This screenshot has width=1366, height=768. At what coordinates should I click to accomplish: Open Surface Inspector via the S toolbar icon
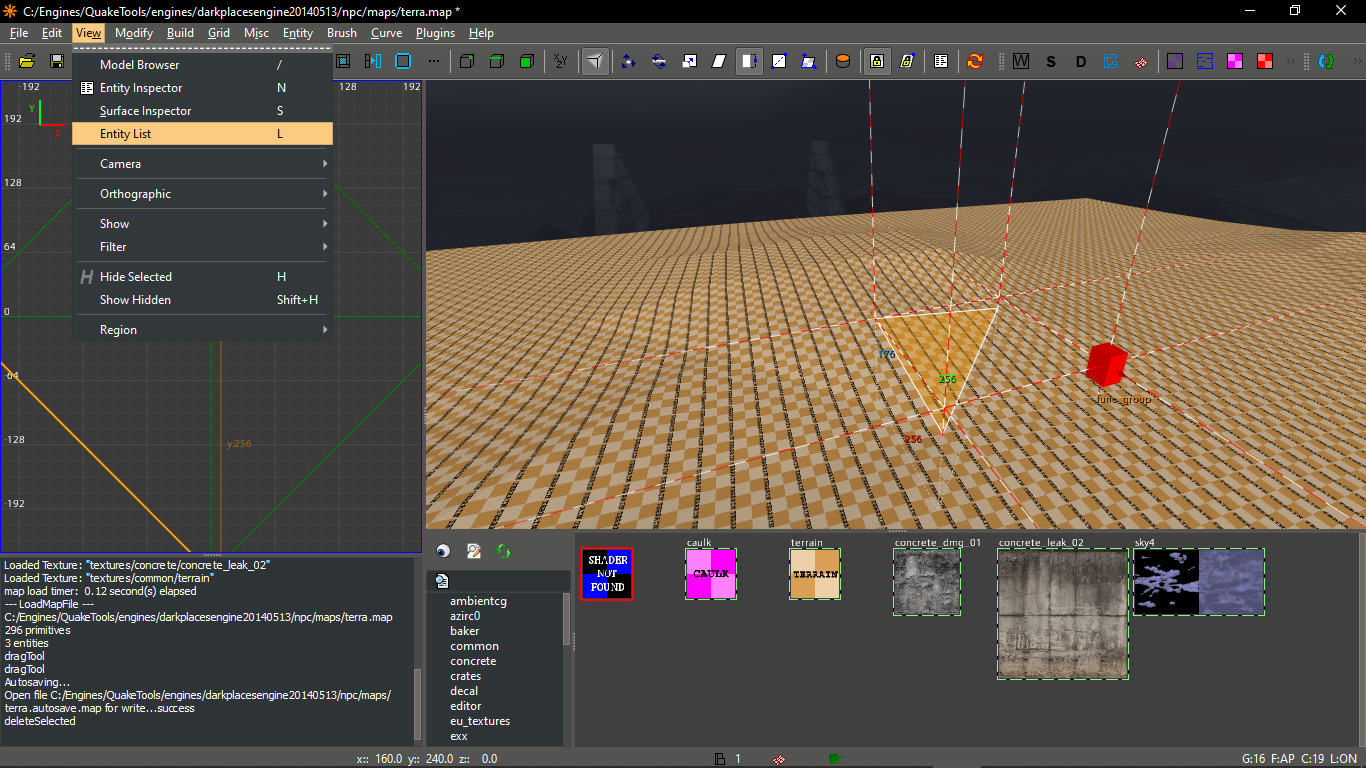pos(1050,61)
